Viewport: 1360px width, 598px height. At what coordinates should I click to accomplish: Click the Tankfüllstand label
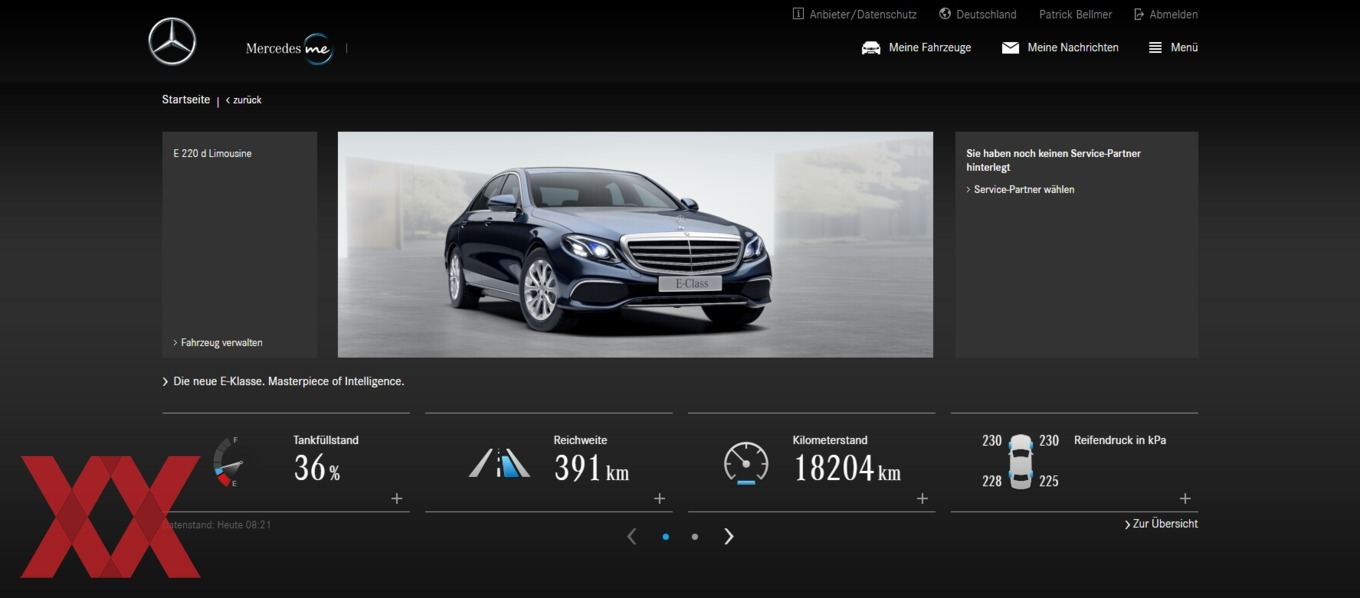326,441
